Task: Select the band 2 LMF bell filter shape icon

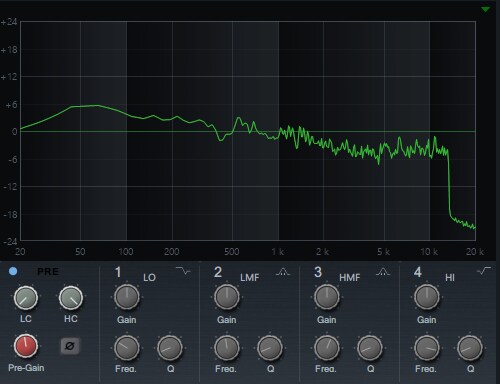Action: 283,272
